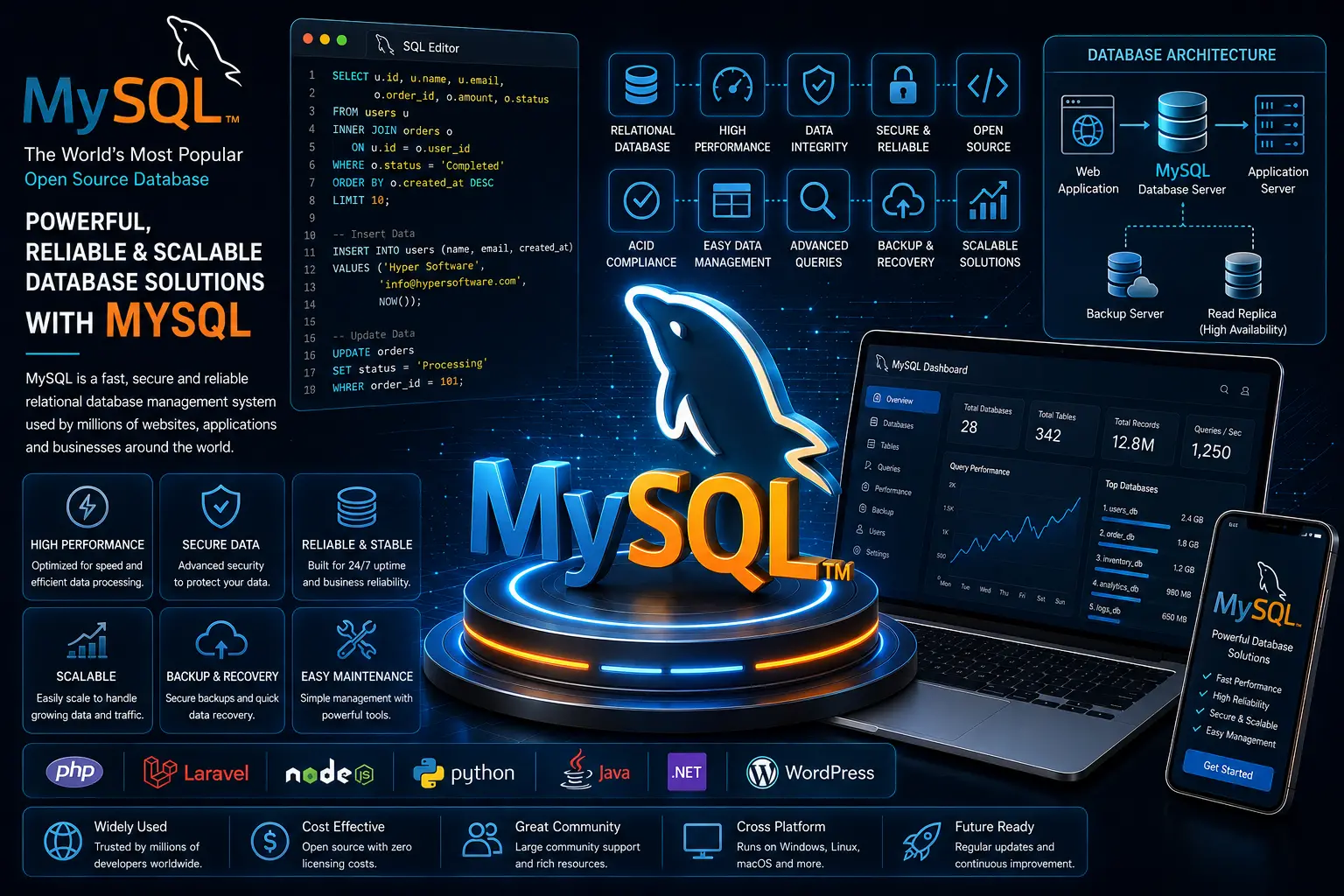
Task: Select the .NET logo
Action: pos(687,772)
